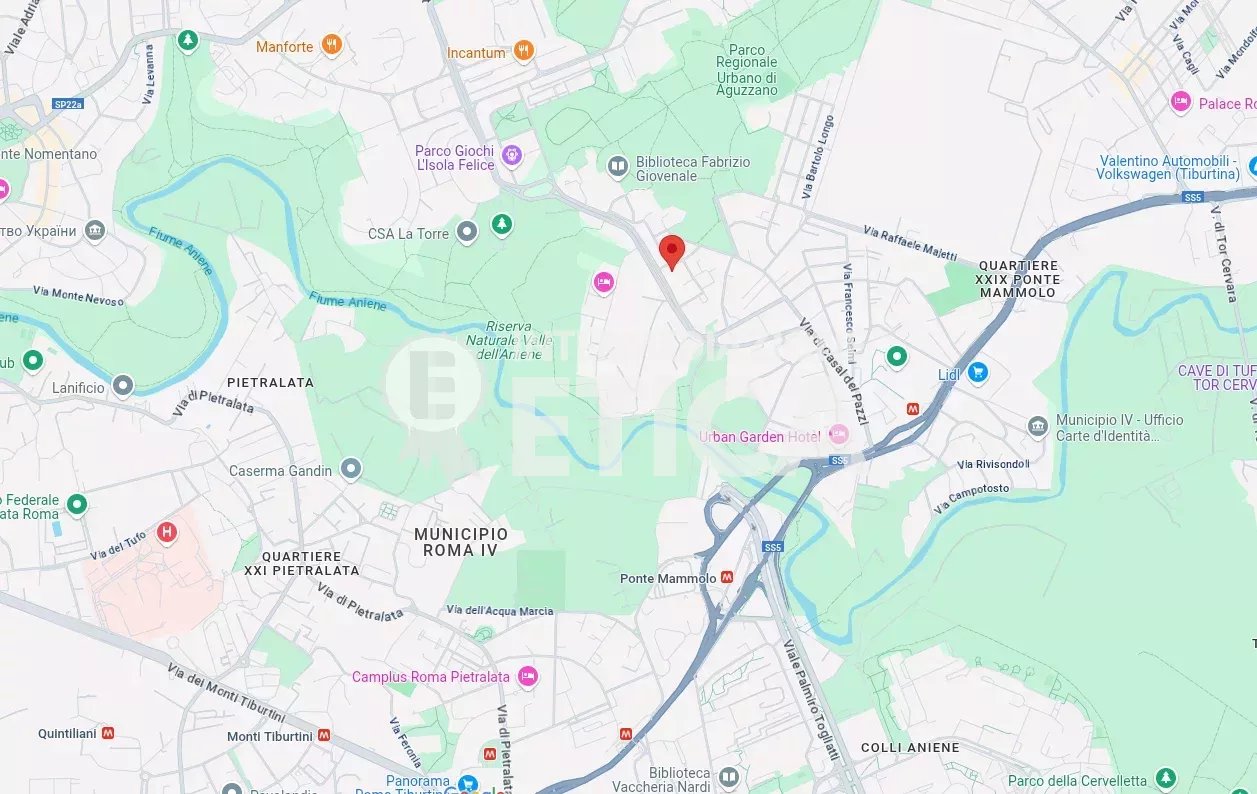Click the Quintiliani metro station icon
Viewport: 1257px width, 794px height.
coord(107,733)
